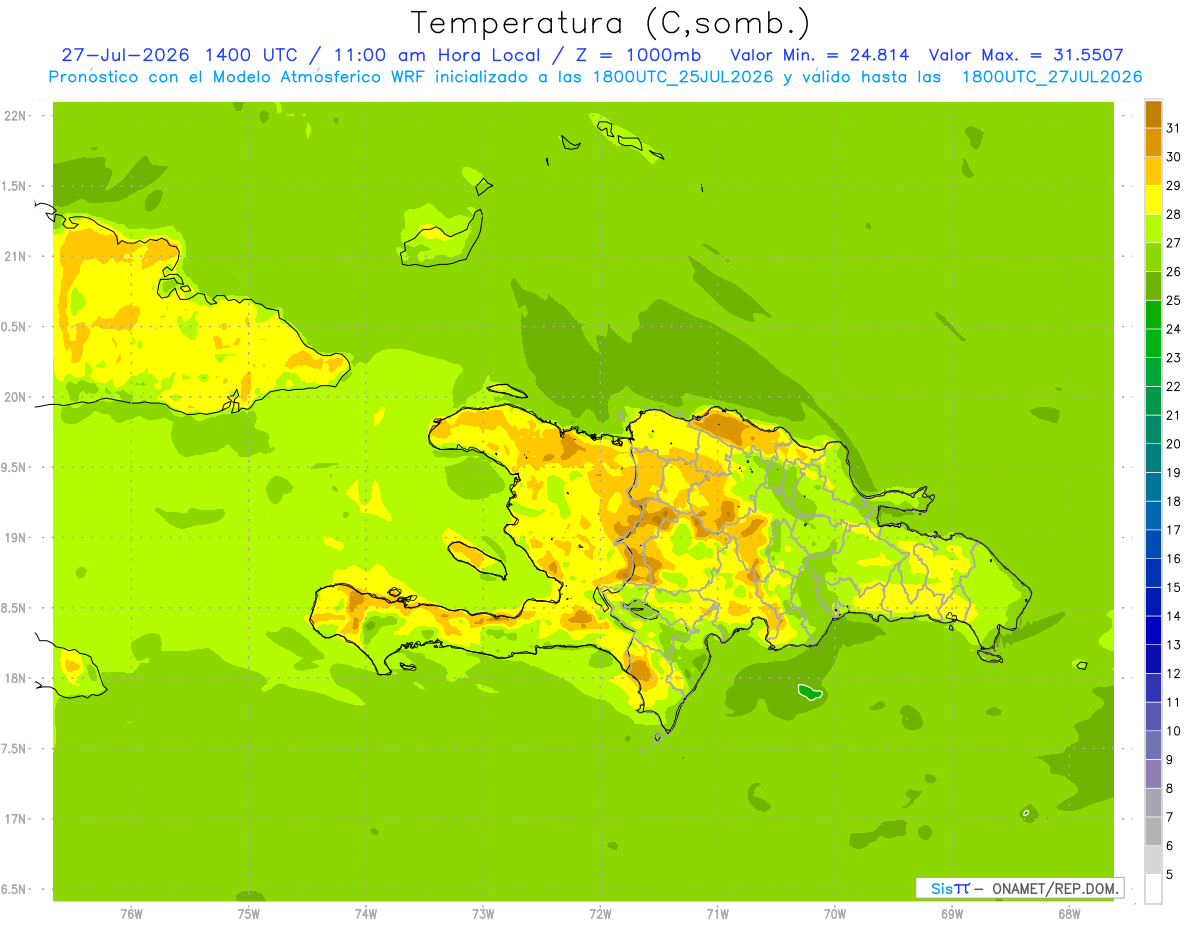Image resolution: width=1200 pixels, height=927 pixels.
Task: Click the "75W" longitude label
Action: (249, 913)
